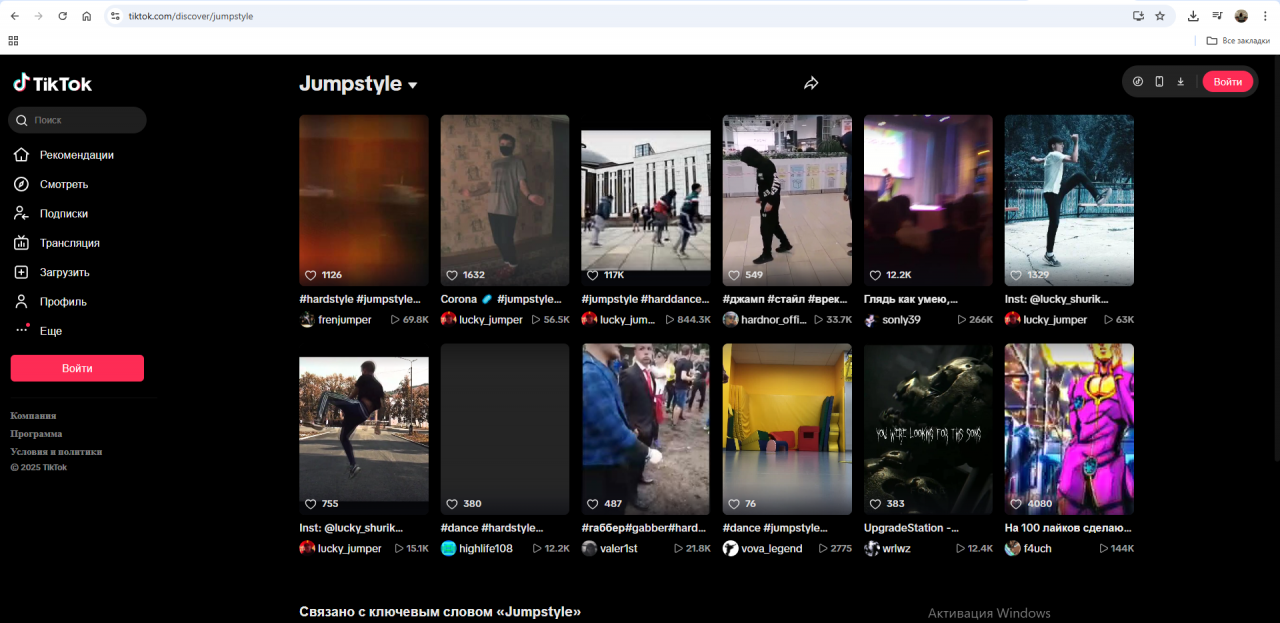
Task: Click the mobile phone icon in top bar
Action: coord(1159,82)
